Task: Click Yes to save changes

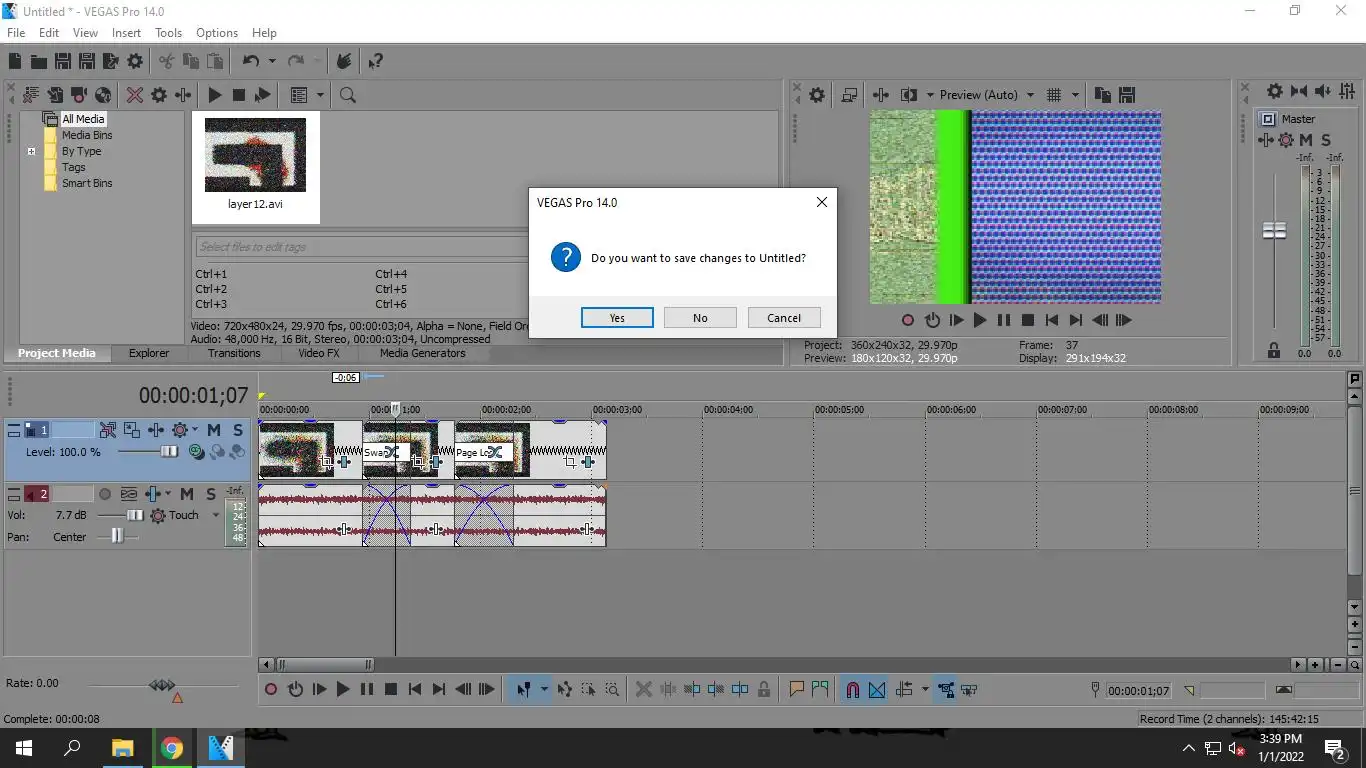Action: tap(617, 318)
